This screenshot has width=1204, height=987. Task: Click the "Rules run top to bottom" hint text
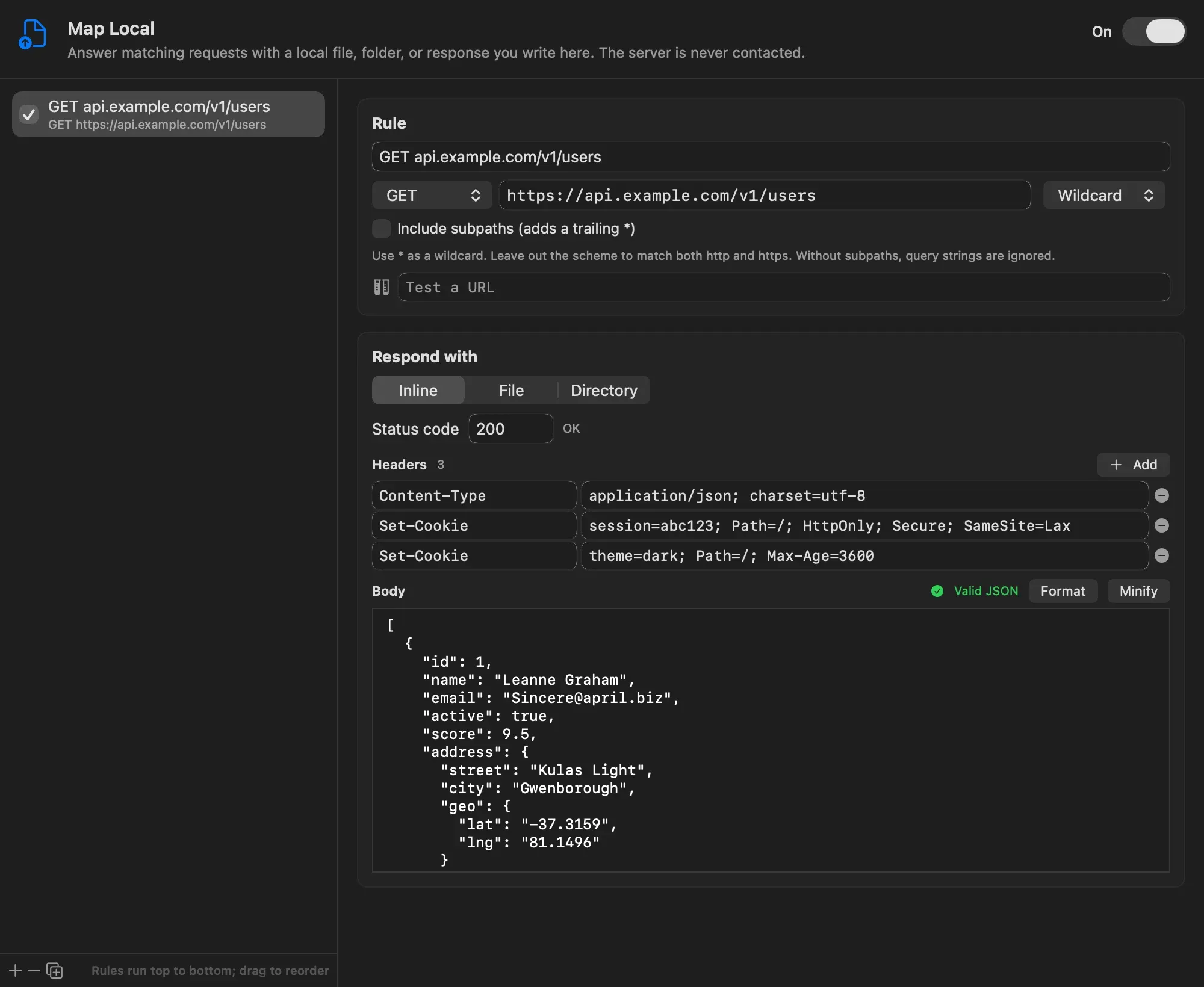point(210,971)
